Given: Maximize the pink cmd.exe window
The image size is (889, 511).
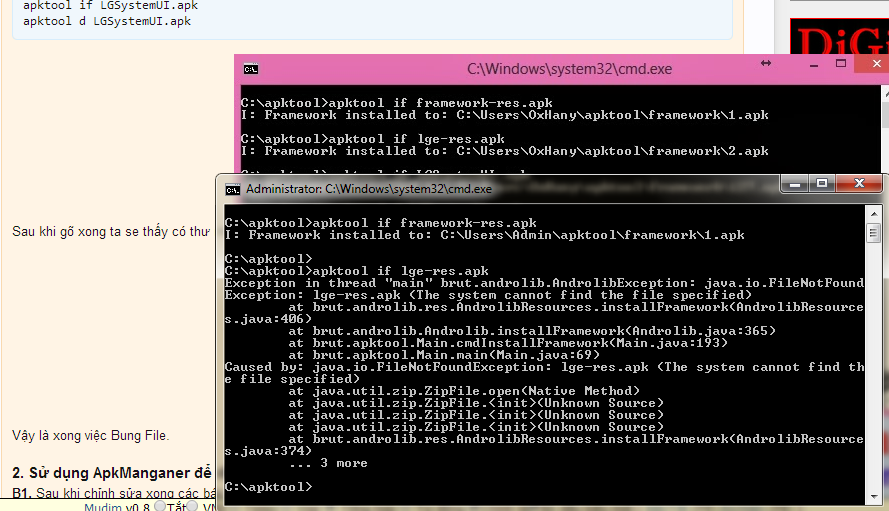Looking at the screenshot, I should (x=841, y=64).
